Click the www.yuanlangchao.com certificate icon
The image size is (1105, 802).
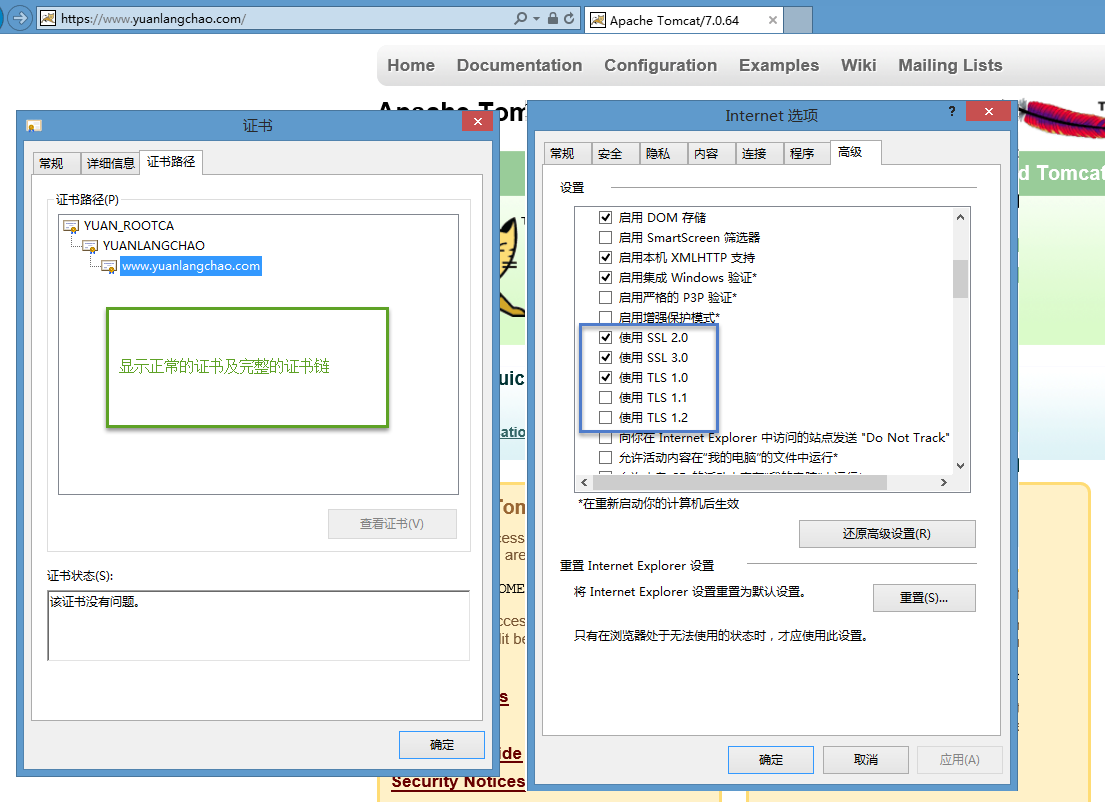(x=109, y=266)
